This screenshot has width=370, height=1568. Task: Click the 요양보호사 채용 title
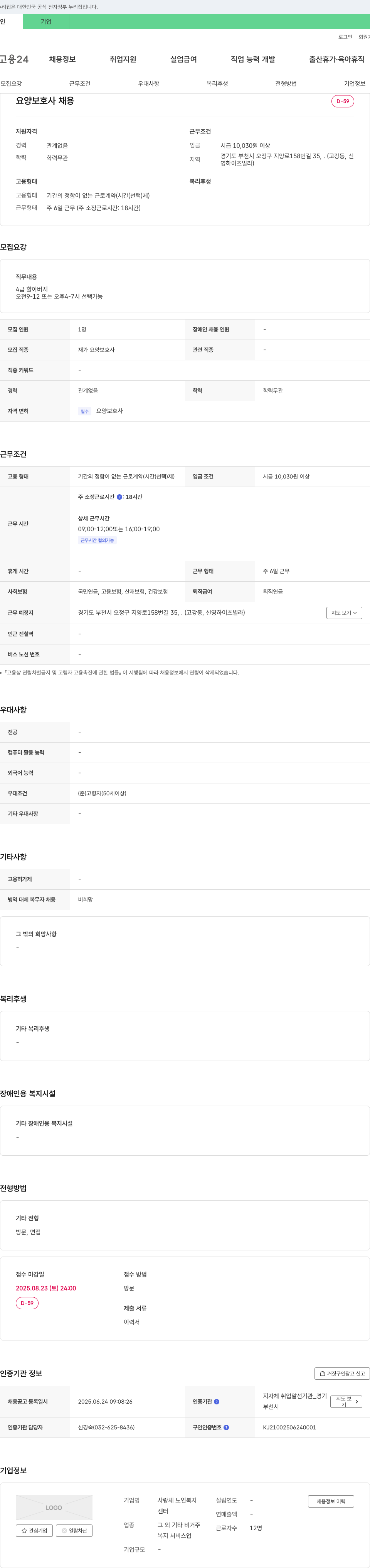coord(45,101)
